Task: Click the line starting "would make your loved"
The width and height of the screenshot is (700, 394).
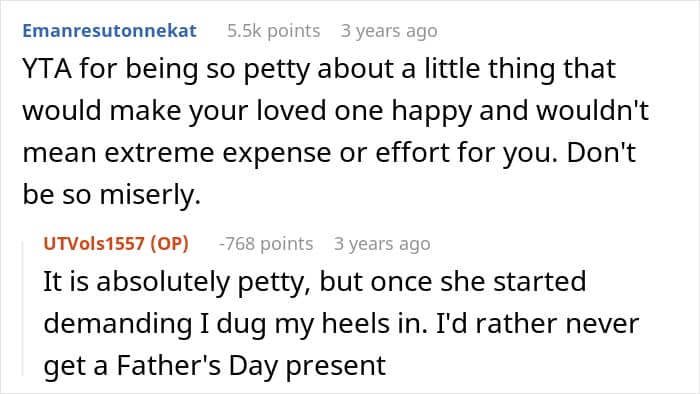Action: point(335,111)
